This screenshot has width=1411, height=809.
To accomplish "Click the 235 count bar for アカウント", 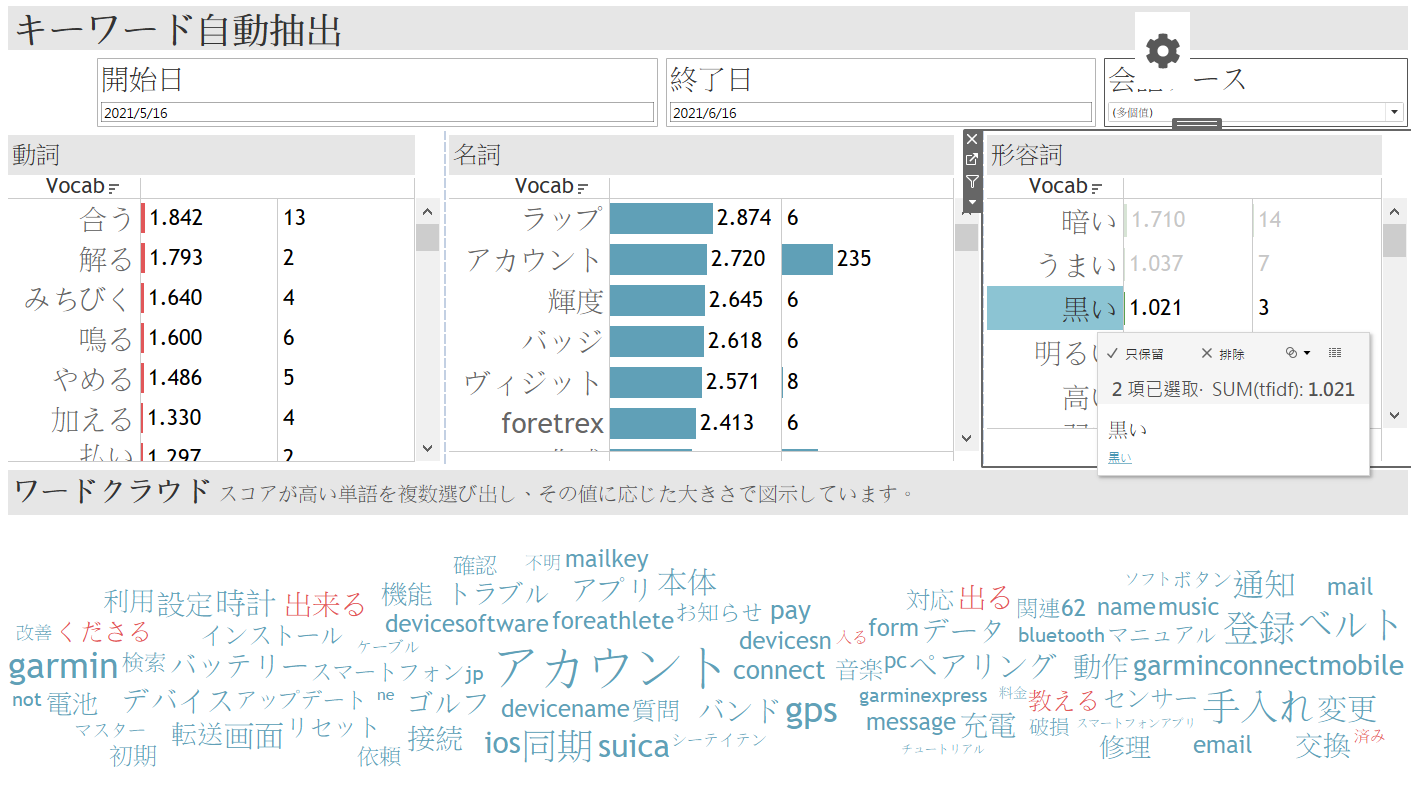I will tap(807, 259).
